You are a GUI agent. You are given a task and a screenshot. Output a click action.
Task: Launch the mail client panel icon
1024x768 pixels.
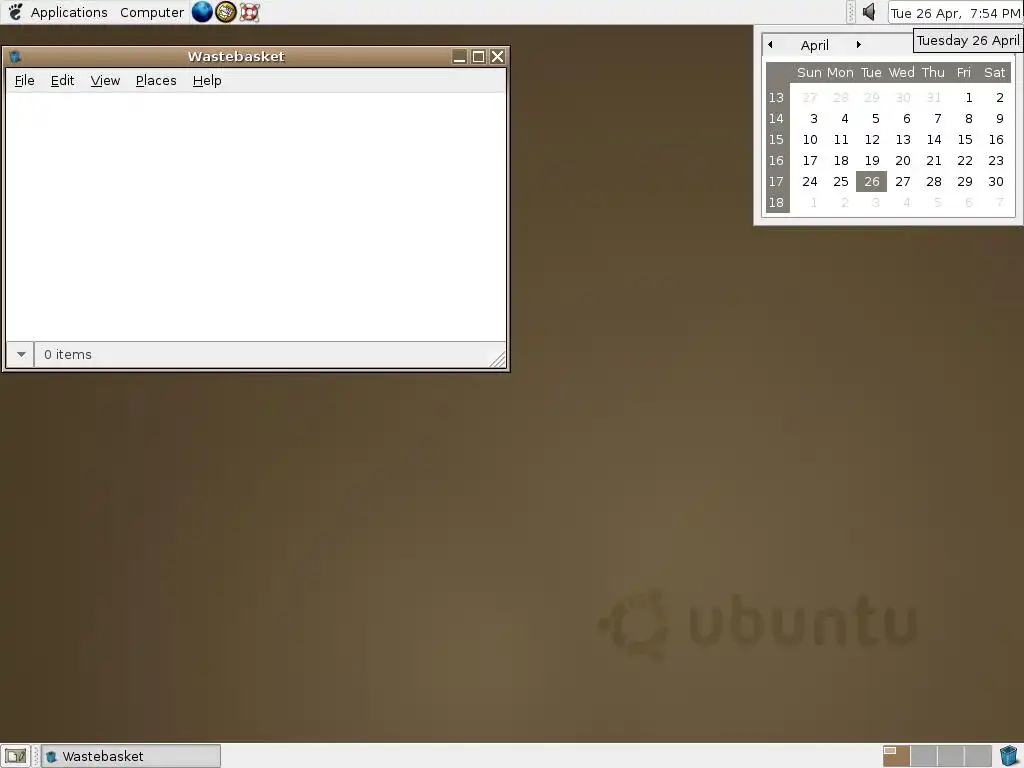[225, 12]
